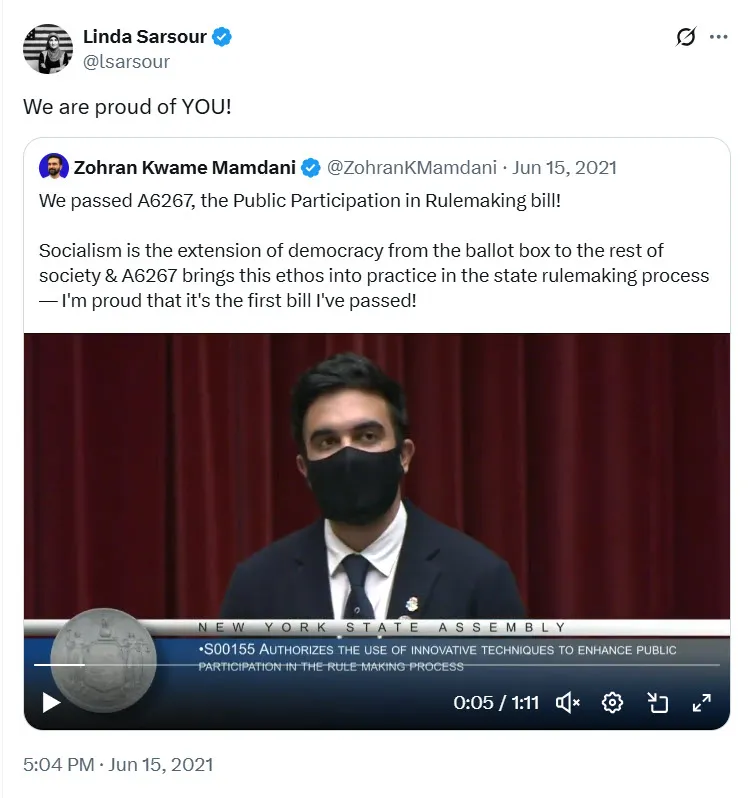
Task: Play the video
Action: (51, 702)
